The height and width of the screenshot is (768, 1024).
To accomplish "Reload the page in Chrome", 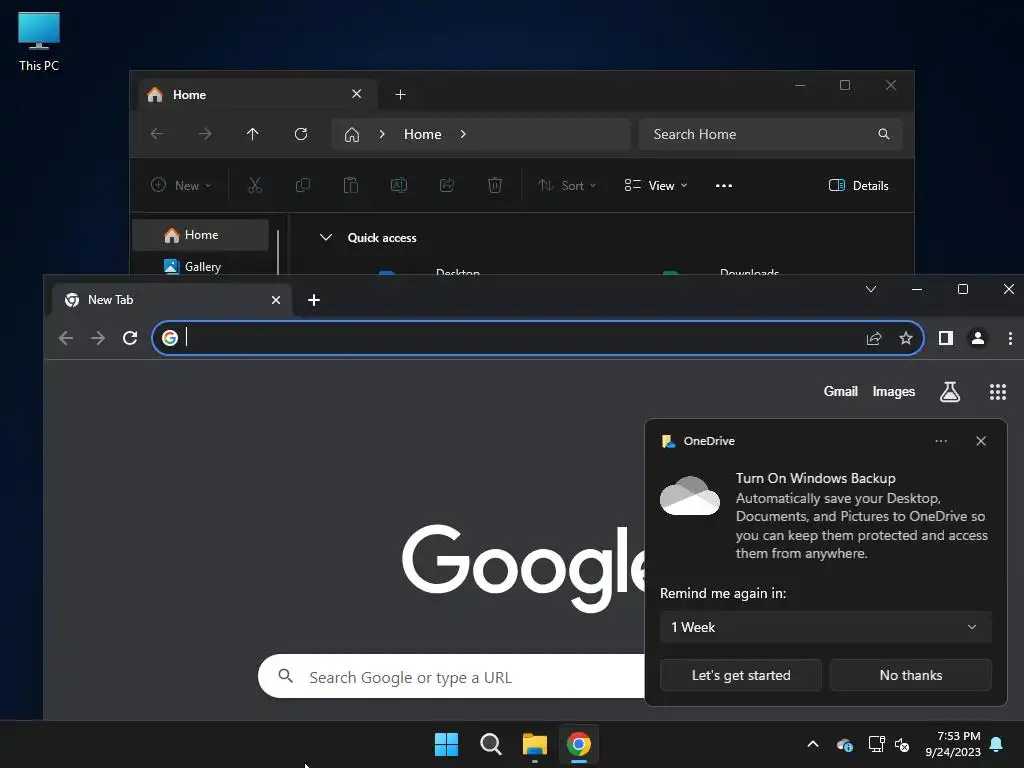I will pos(130,338).
